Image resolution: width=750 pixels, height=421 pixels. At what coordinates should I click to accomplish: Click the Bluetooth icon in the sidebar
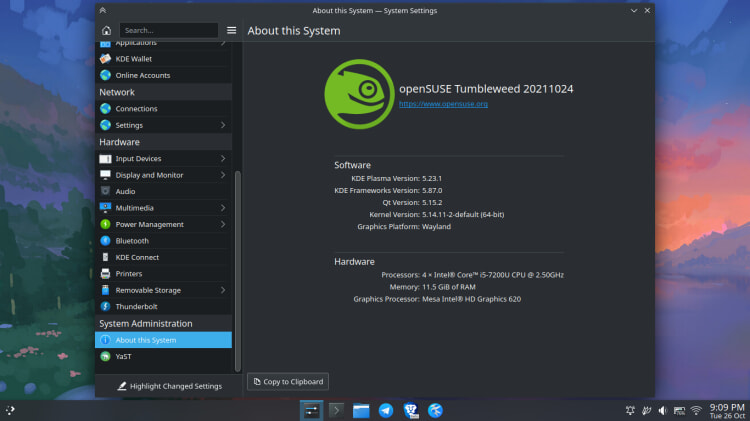tap(105, 241)
